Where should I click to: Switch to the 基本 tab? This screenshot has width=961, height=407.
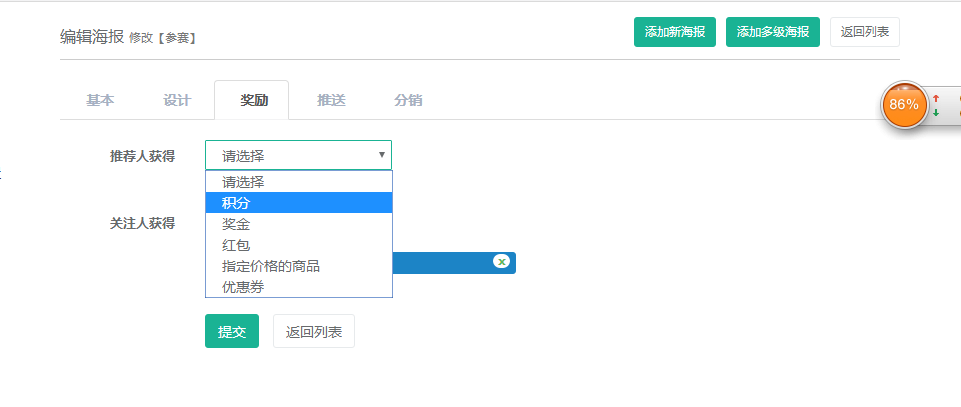(100, 100)
